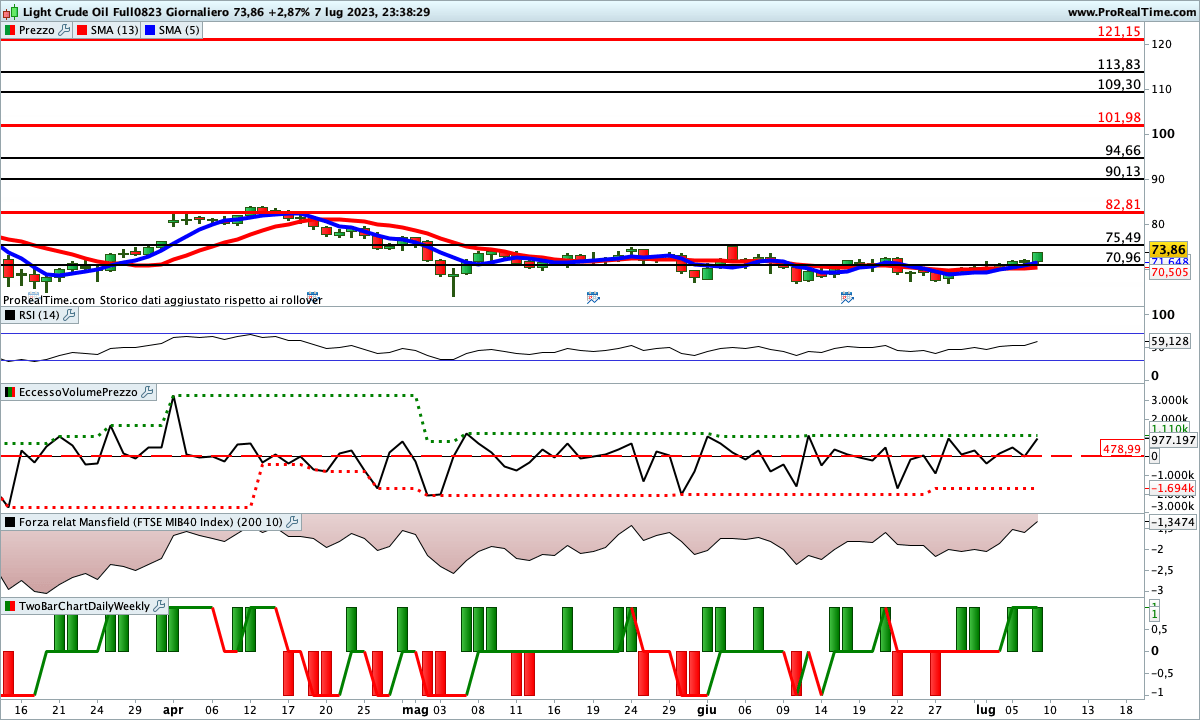Open Prezzo settings via wrench icon
The width and height of the screenshot is (1200, 720).
65,30
